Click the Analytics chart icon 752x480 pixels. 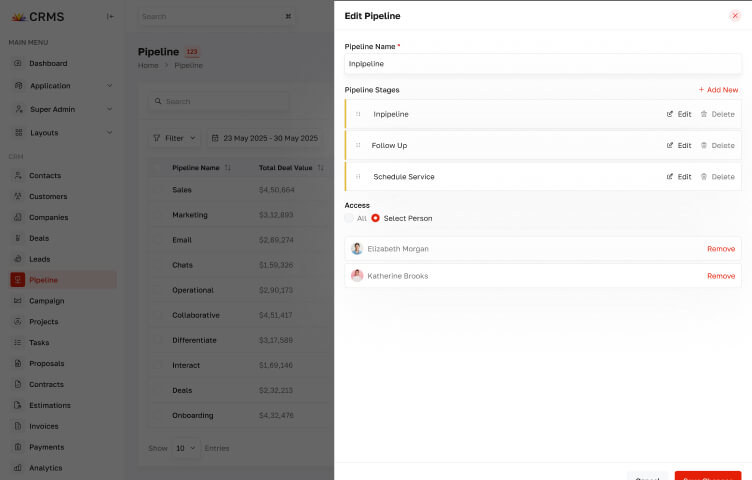click(18, 468)
